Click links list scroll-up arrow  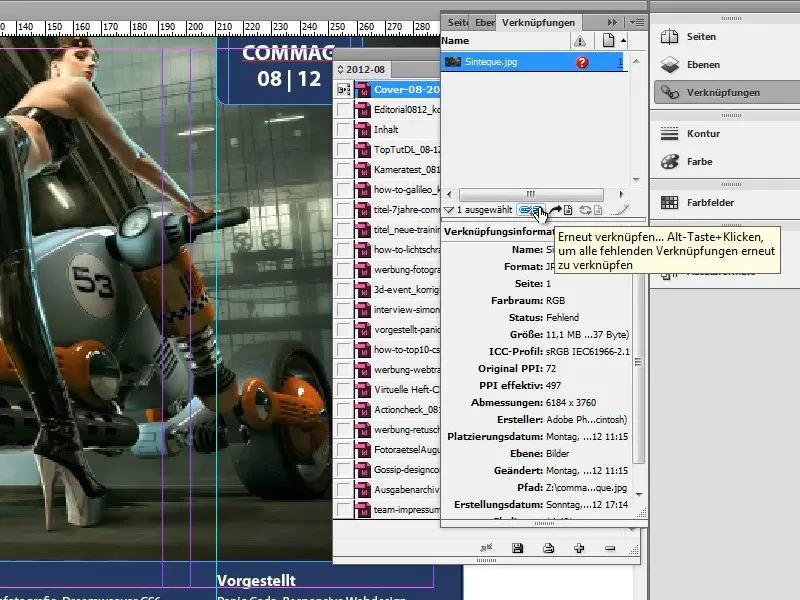[x=636, y=61]
